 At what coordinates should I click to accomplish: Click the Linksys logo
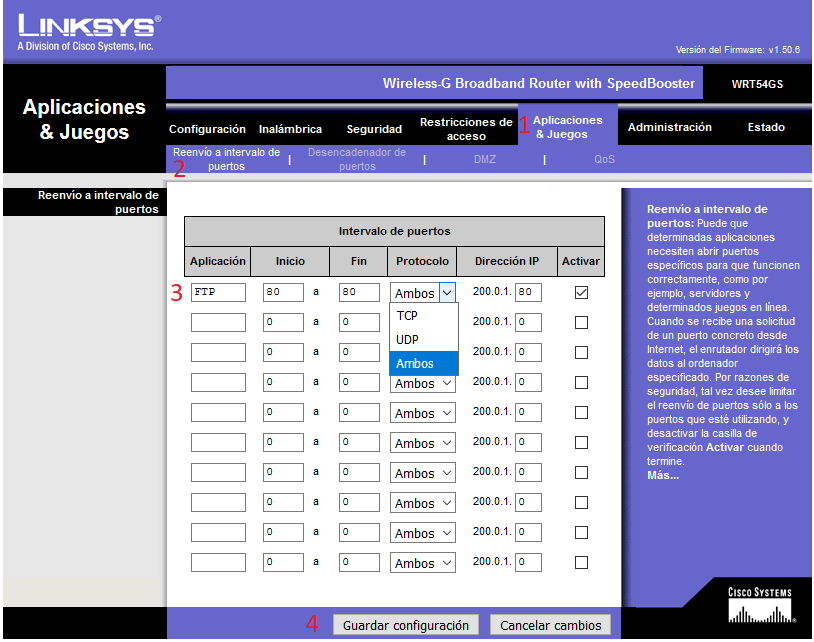[89, 32]
